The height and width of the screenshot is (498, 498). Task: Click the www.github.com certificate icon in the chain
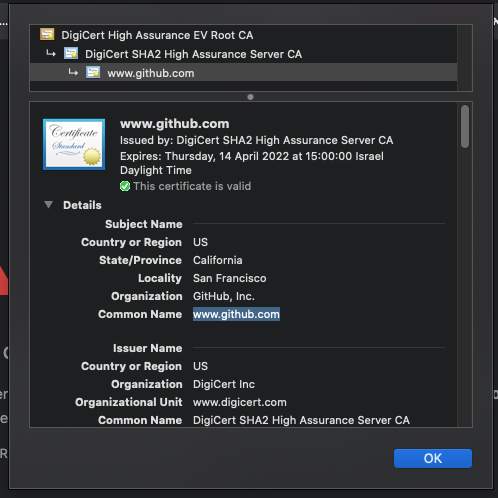[93, 72]
